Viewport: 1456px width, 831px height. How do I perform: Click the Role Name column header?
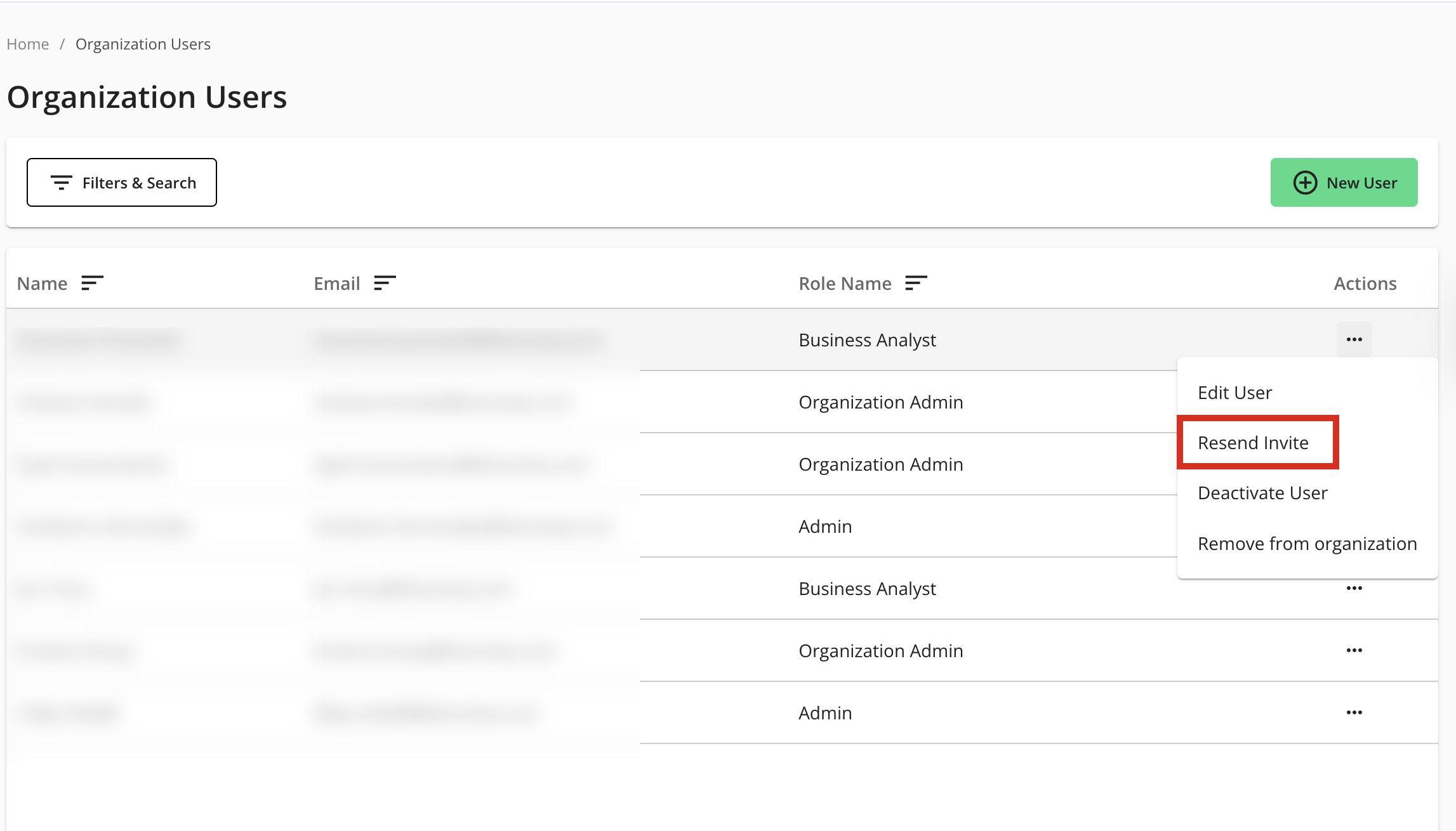pos(845,284)
